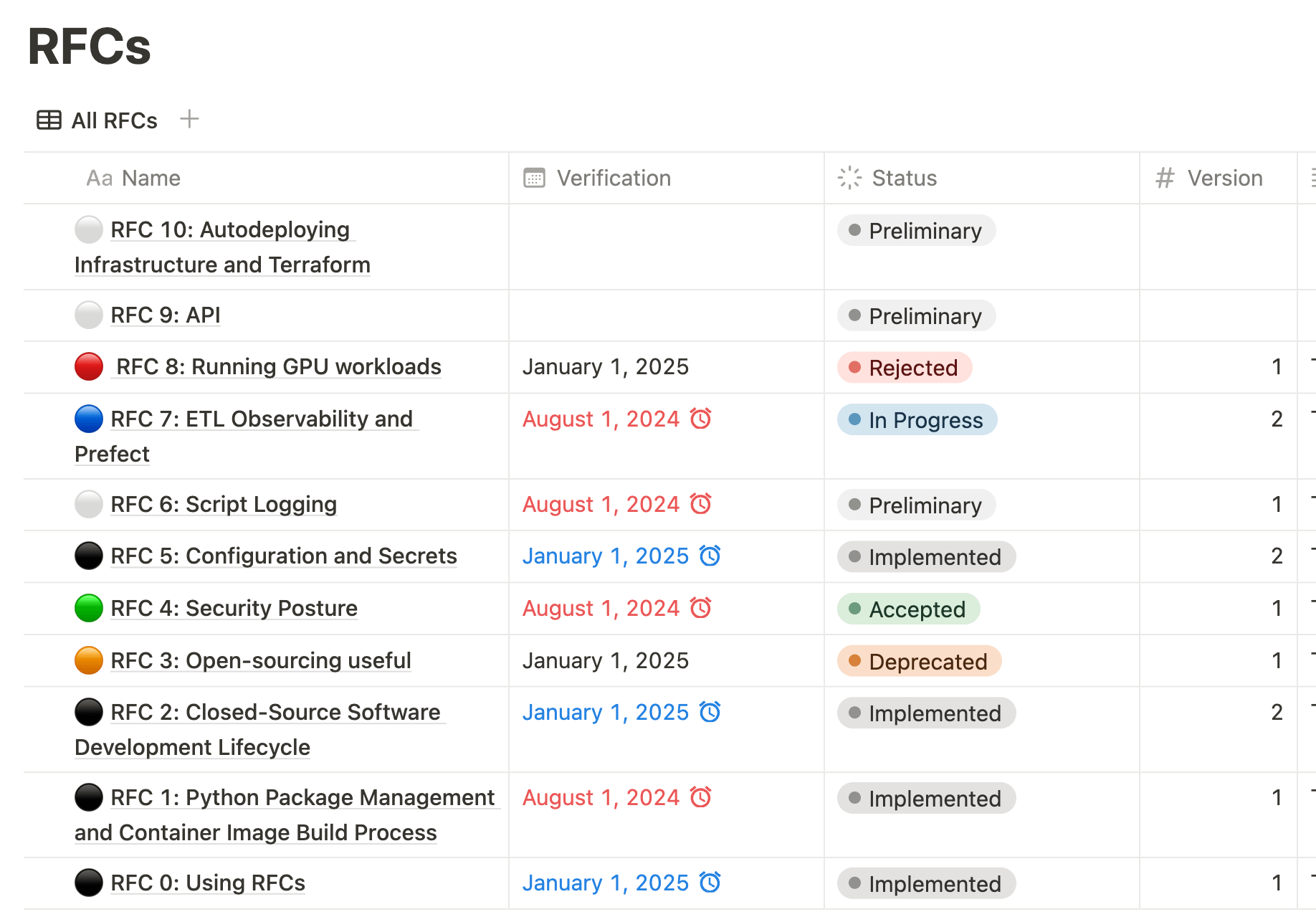
Task: Open RFC 9: API
Action: [165, 315]
